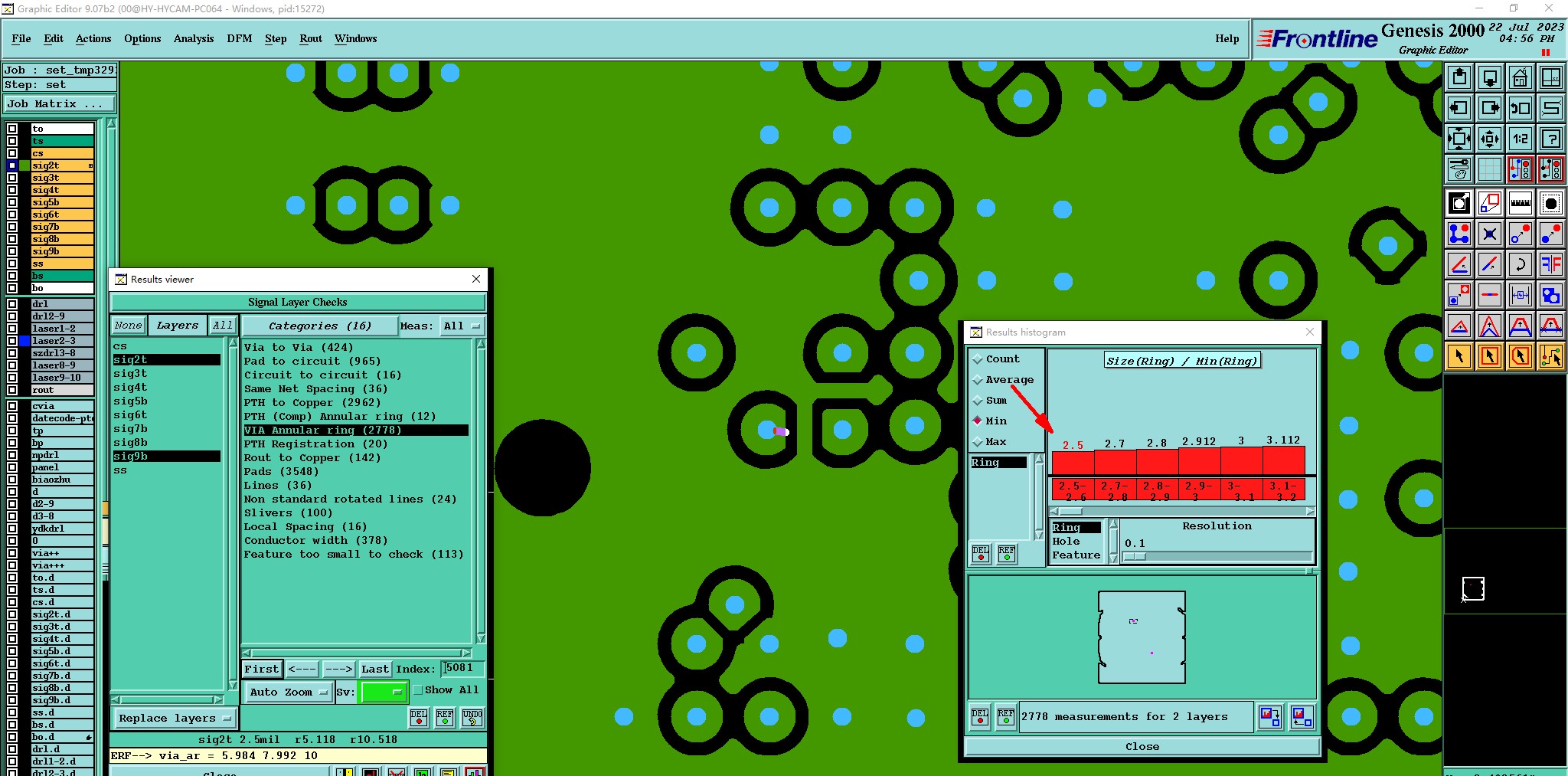Click the grid display icon

pos(1490,169)
